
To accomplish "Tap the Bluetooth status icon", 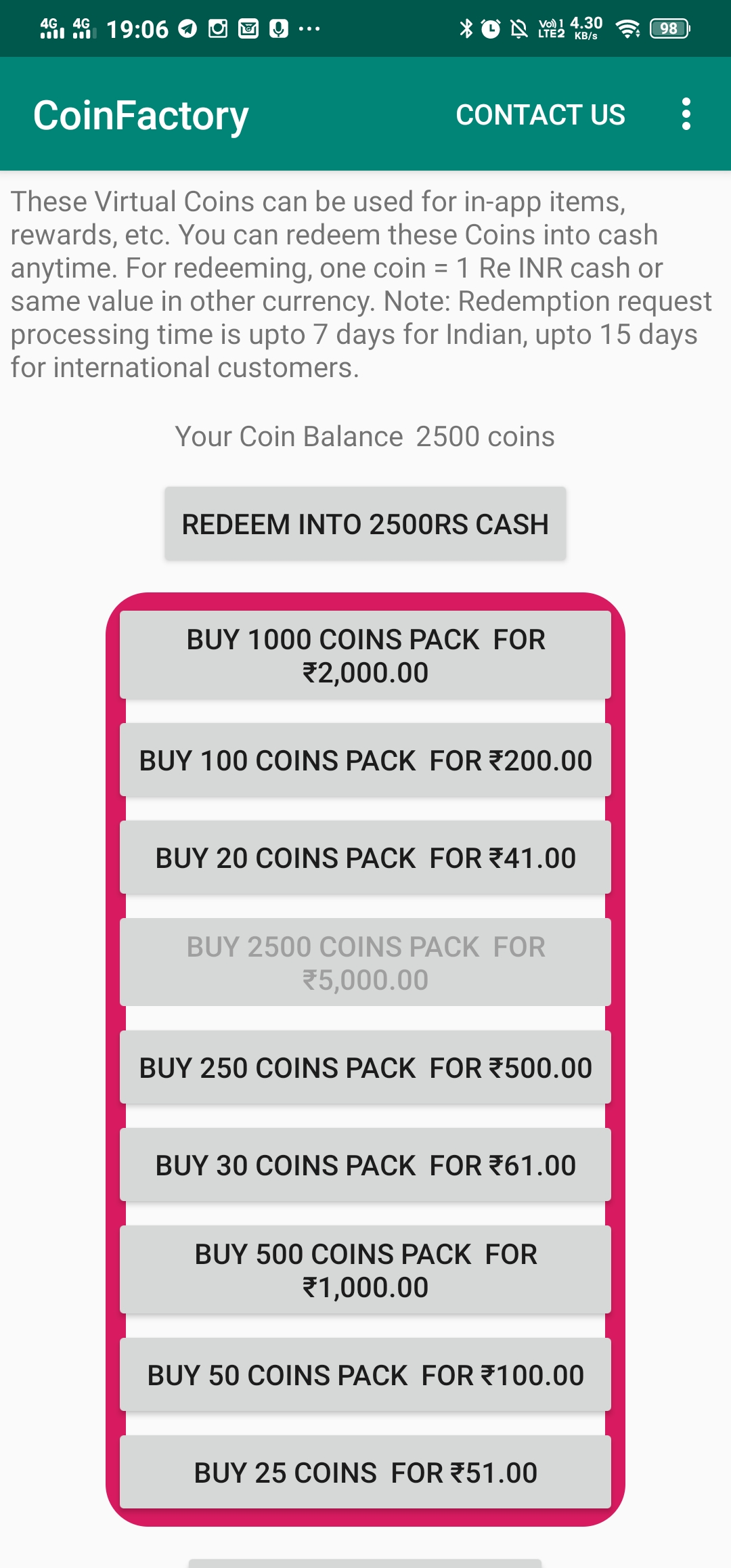I will (466, 28).
